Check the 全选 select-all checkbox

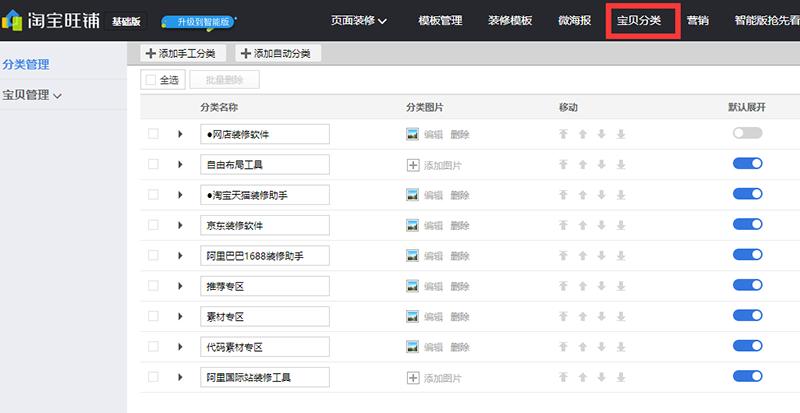(x=150, y=80)
